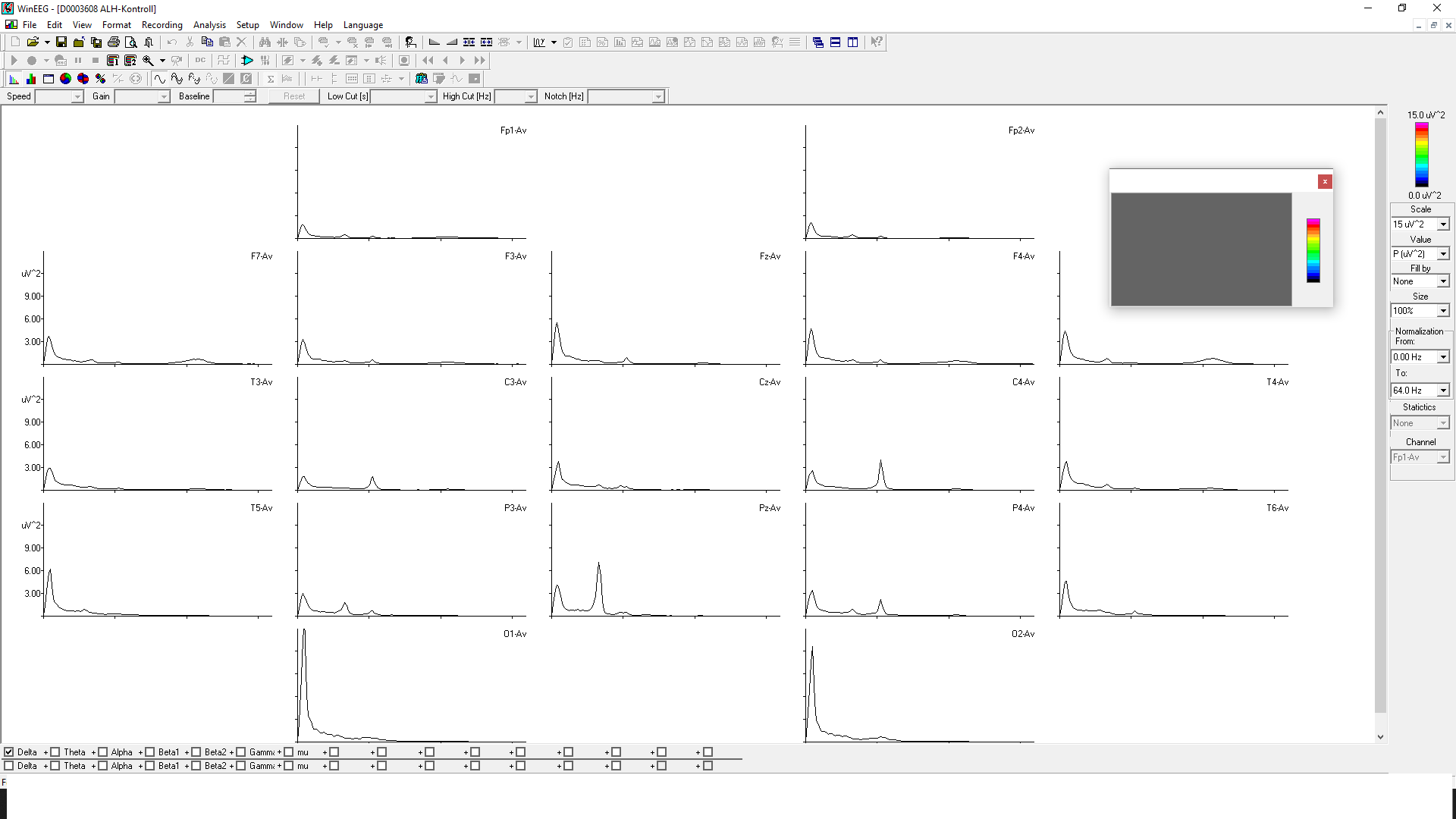Open the print preview magnifier icon

(x=131, y=42)
